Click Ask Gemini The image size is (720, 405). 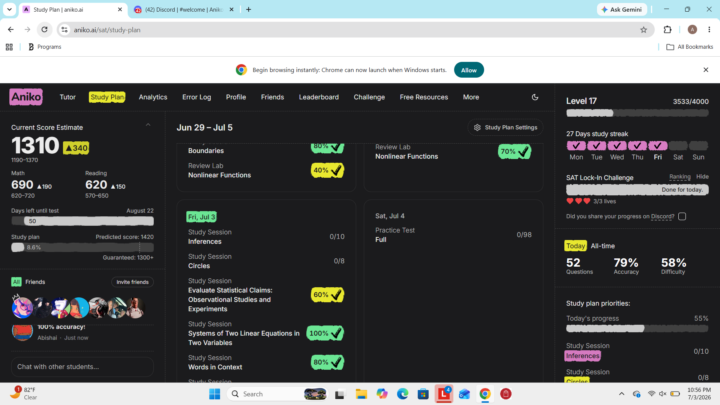[622, 9]
